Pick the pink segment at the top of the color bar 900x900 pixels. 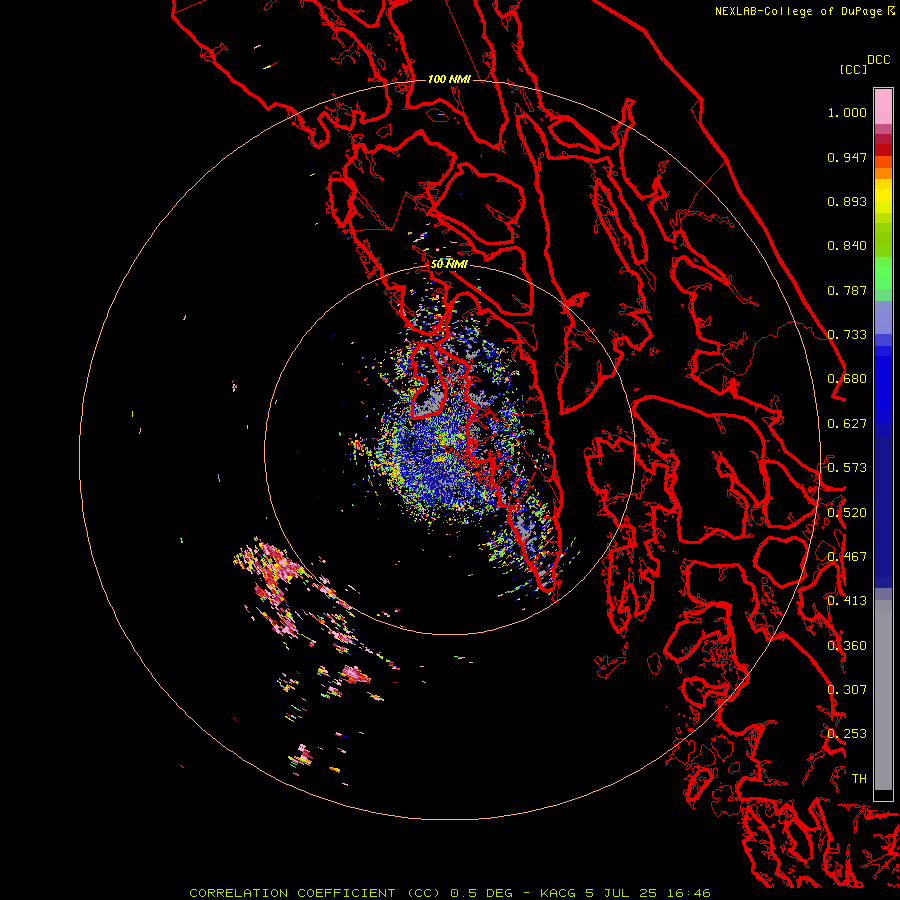point(883,107)
